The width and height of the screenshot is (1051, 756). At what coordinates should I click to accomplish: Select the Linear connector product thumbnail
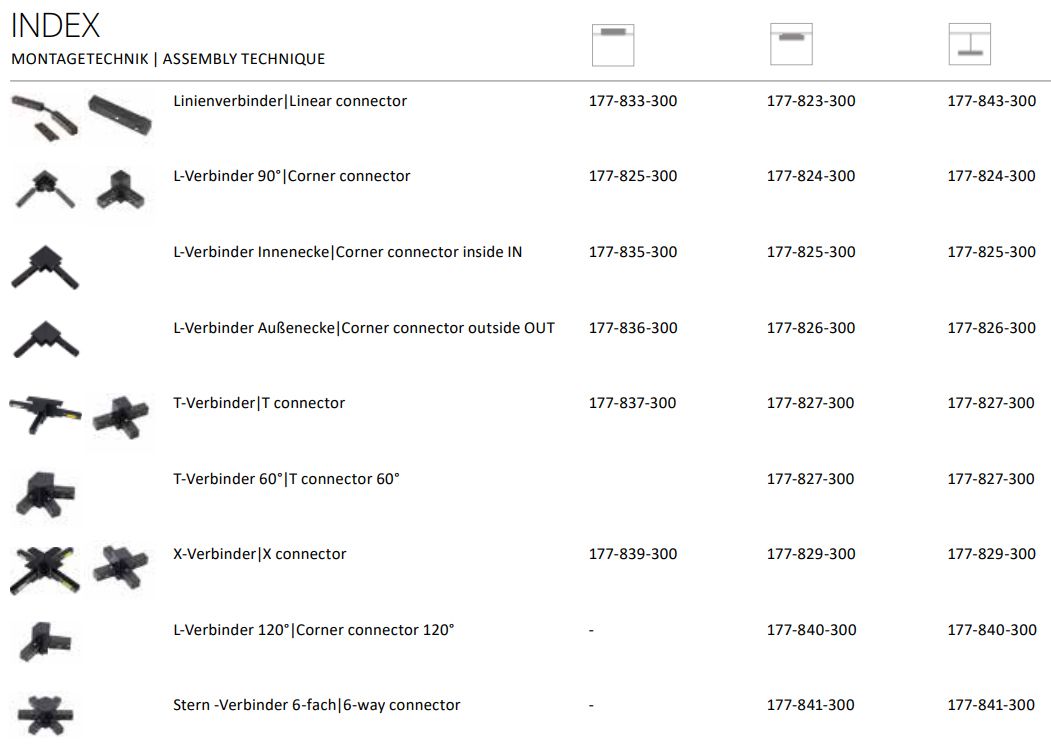82,117
